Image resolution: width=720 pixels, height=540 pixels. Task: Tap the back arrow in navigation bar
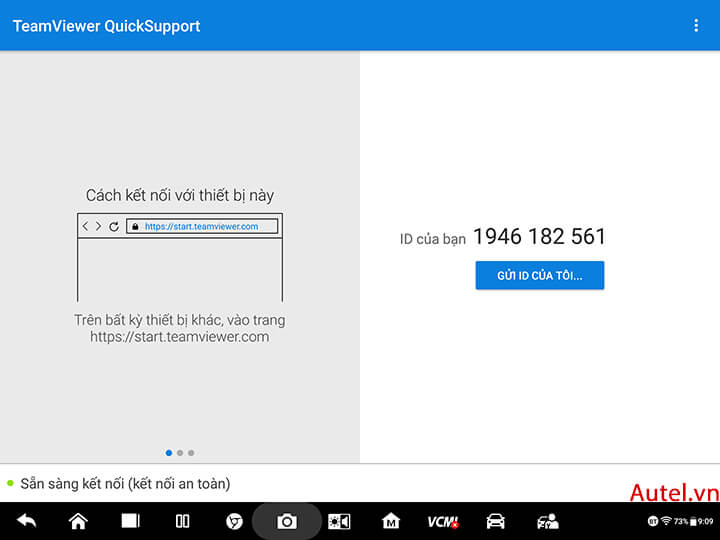pos(27,521)
